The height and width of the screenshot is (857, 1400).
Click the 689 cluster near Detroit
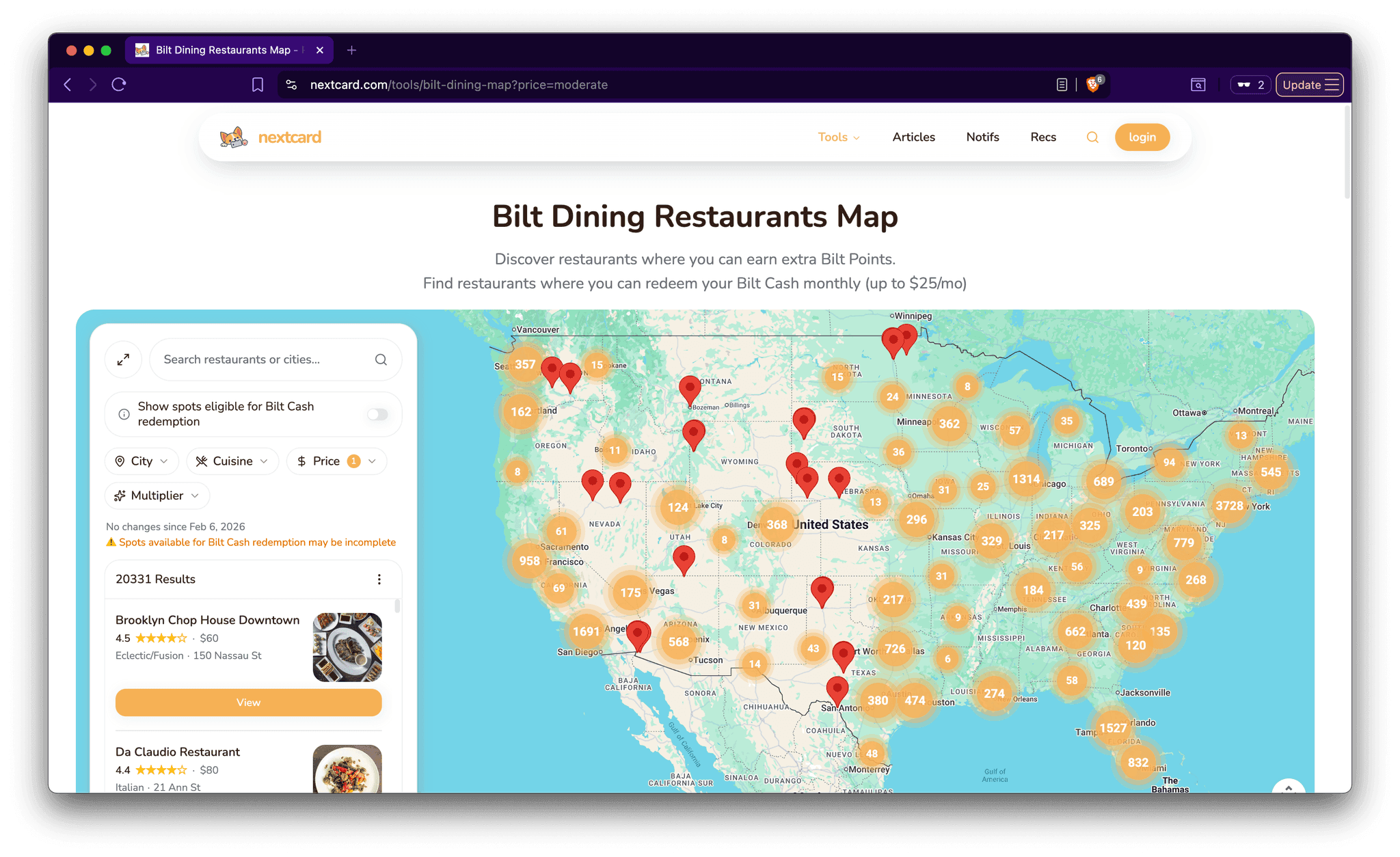[1103, 481]
